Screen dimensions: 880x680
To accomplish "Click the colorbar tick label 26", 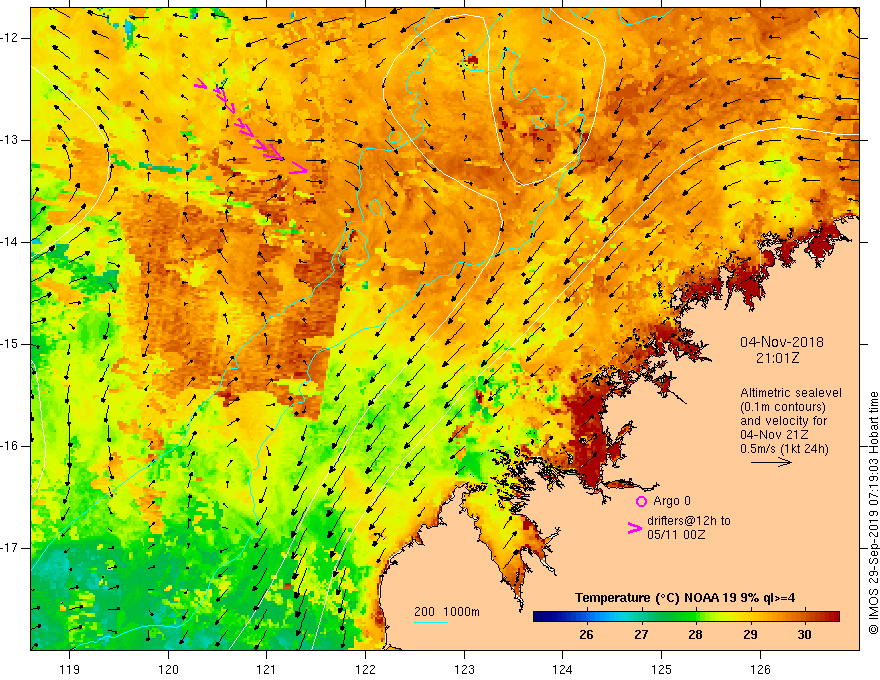I will 586,635.
